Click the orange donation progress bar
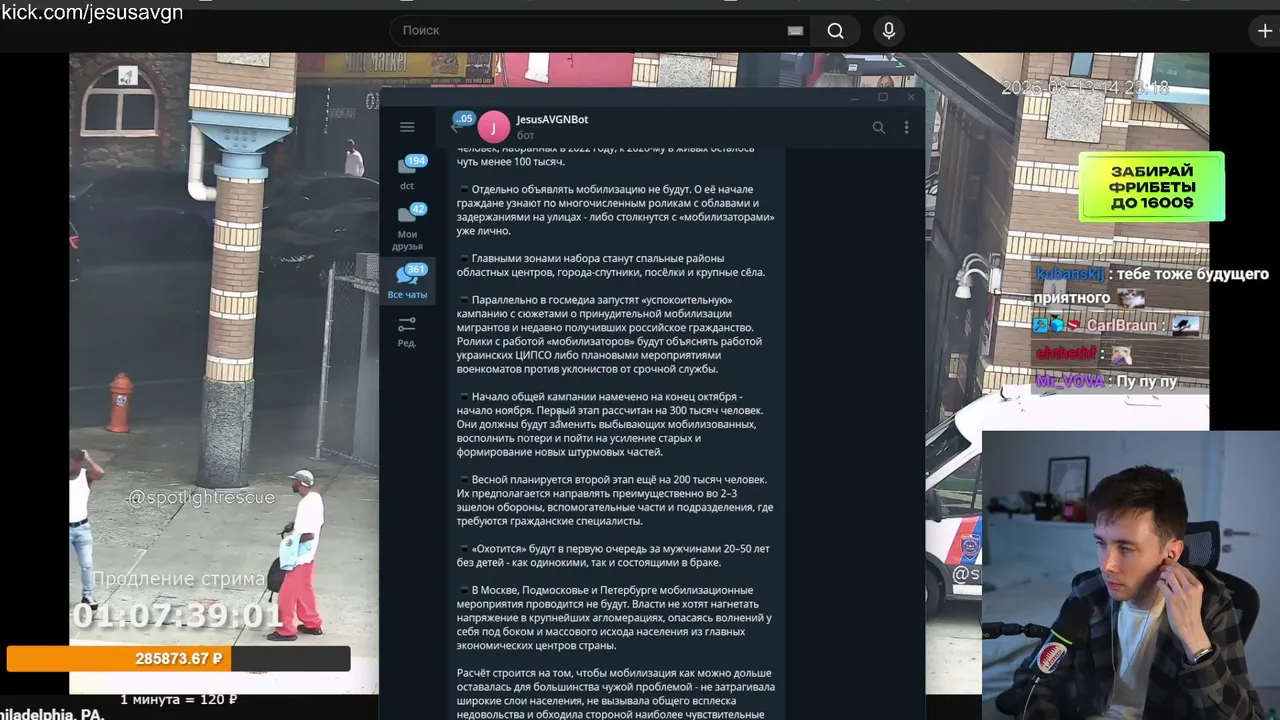Viewport: 1280px width, 720px height. tap(178, 658)
